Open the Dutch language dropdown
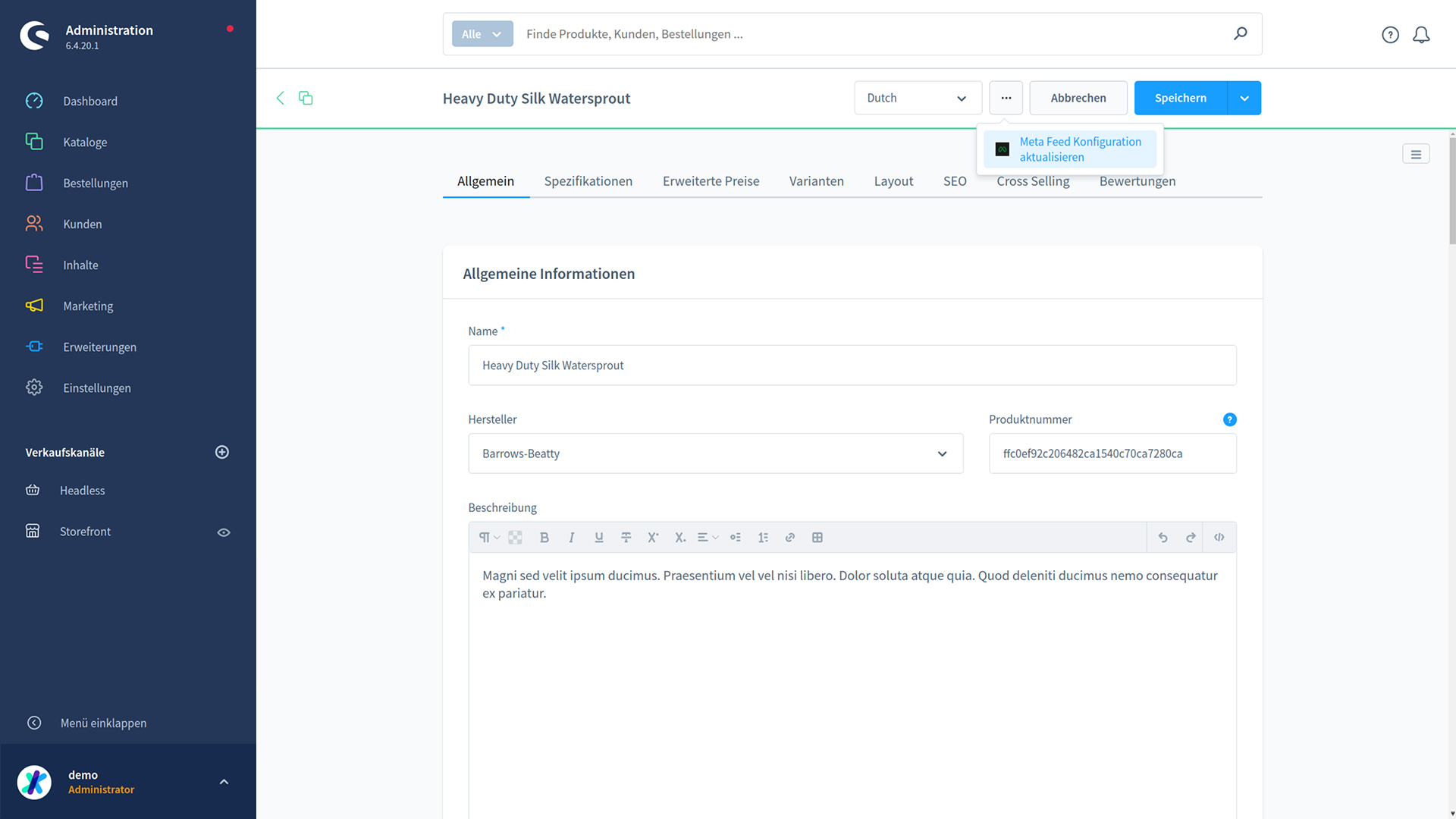The image size is (1456, 819). pos(918,98)
